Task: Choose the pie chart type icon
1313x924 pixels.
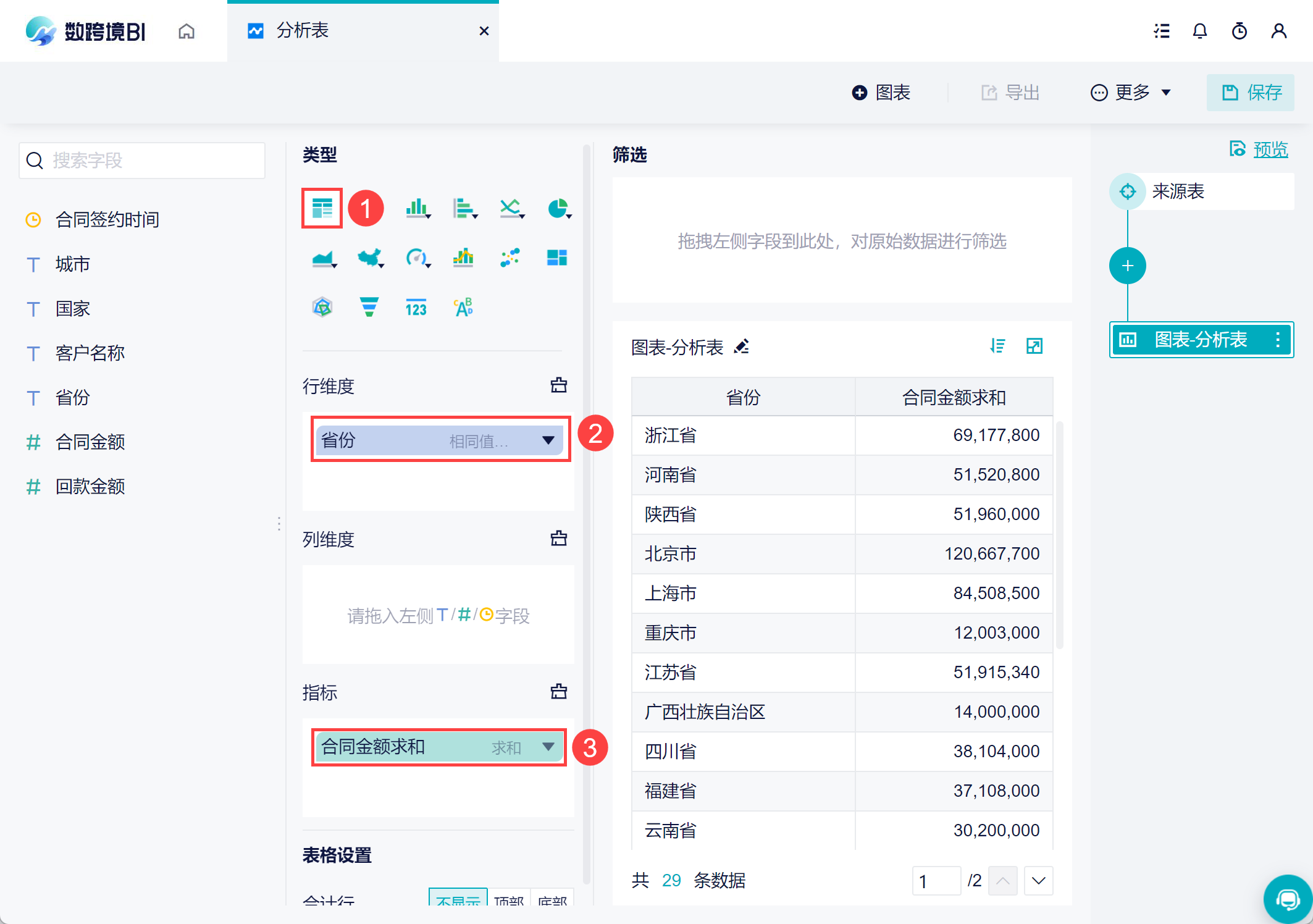Action: pyautogui.click(x=558, y=208)
